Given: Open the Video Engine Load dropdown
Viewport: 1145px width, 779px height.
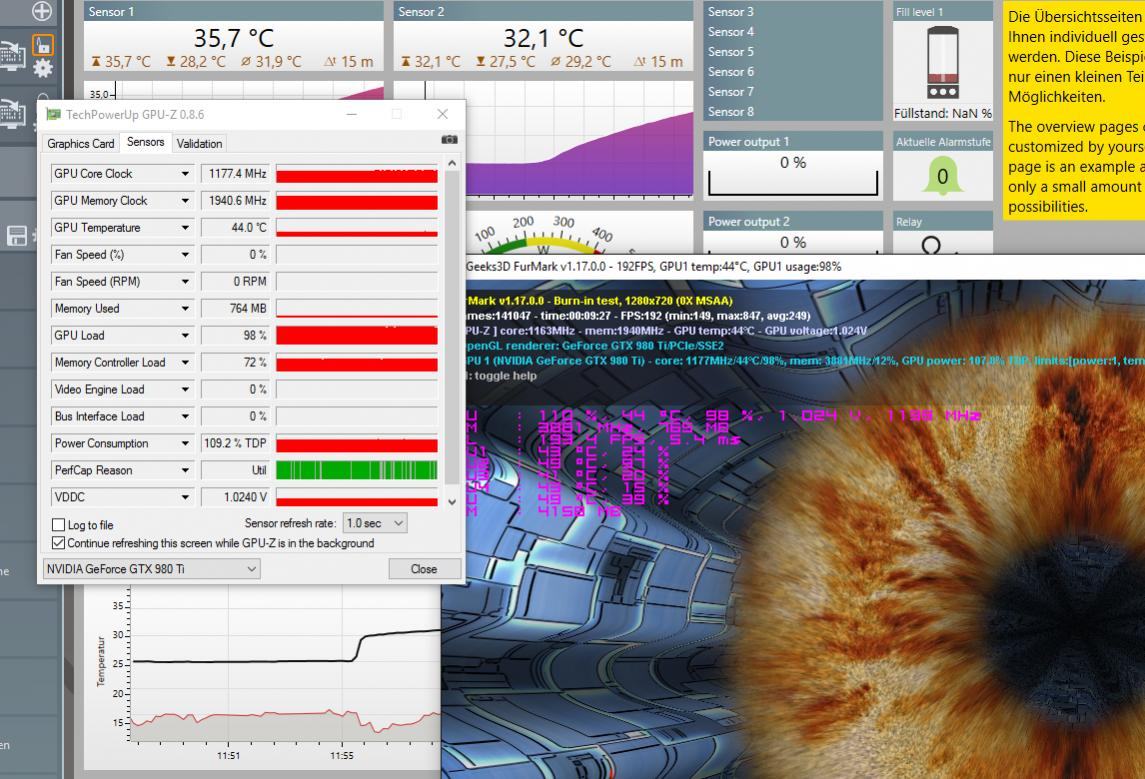Looking at the screenshot, I should pyautogui.click(x=185, y=390).
